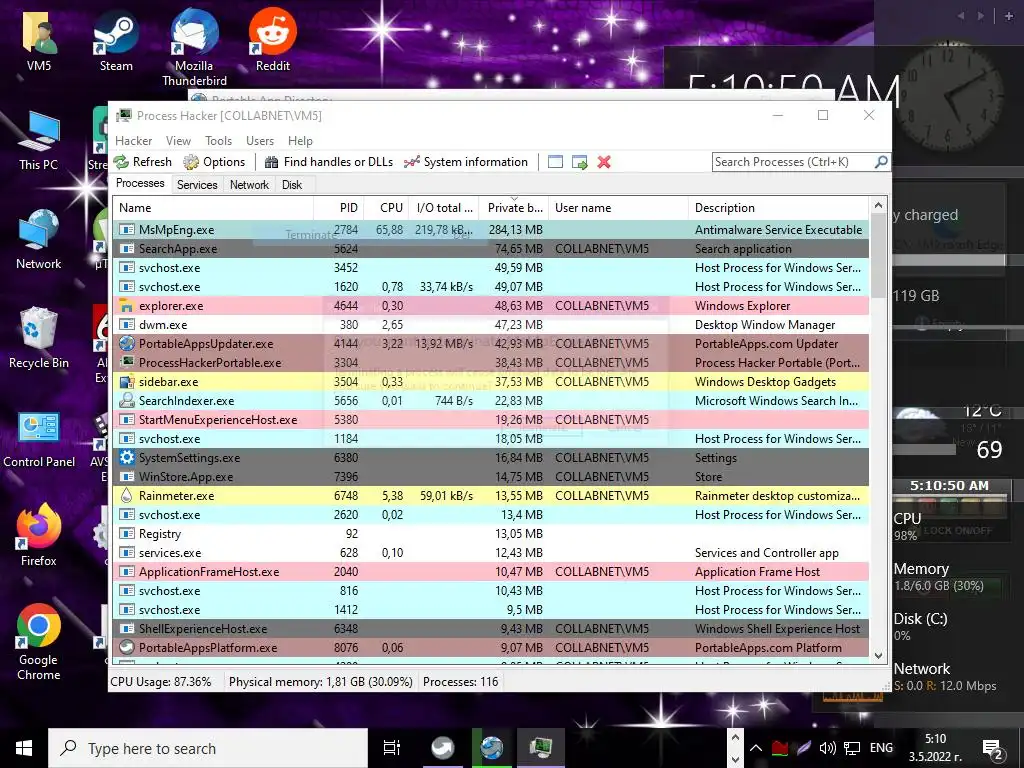Open Options in the toolbar
The height and width of the screenshot is (768, 1024).
pos(214,162)
